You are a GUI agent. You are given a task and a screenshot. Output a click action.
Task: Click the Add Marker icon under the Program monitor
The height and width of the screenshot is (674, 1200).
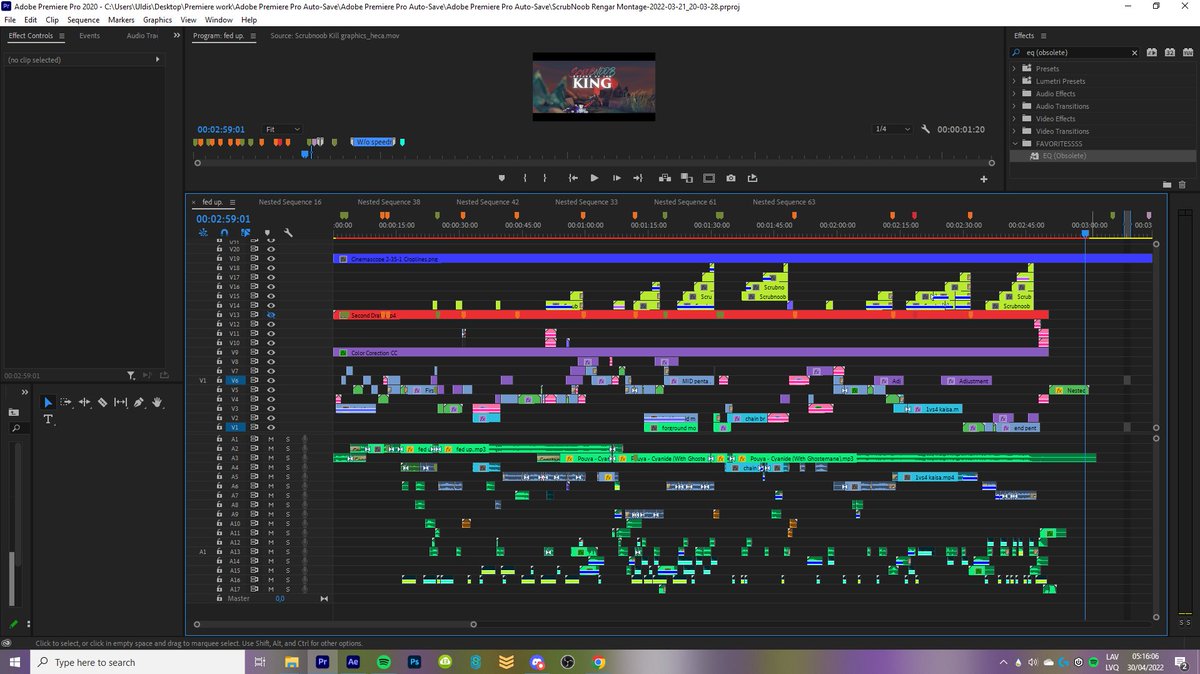501,178
